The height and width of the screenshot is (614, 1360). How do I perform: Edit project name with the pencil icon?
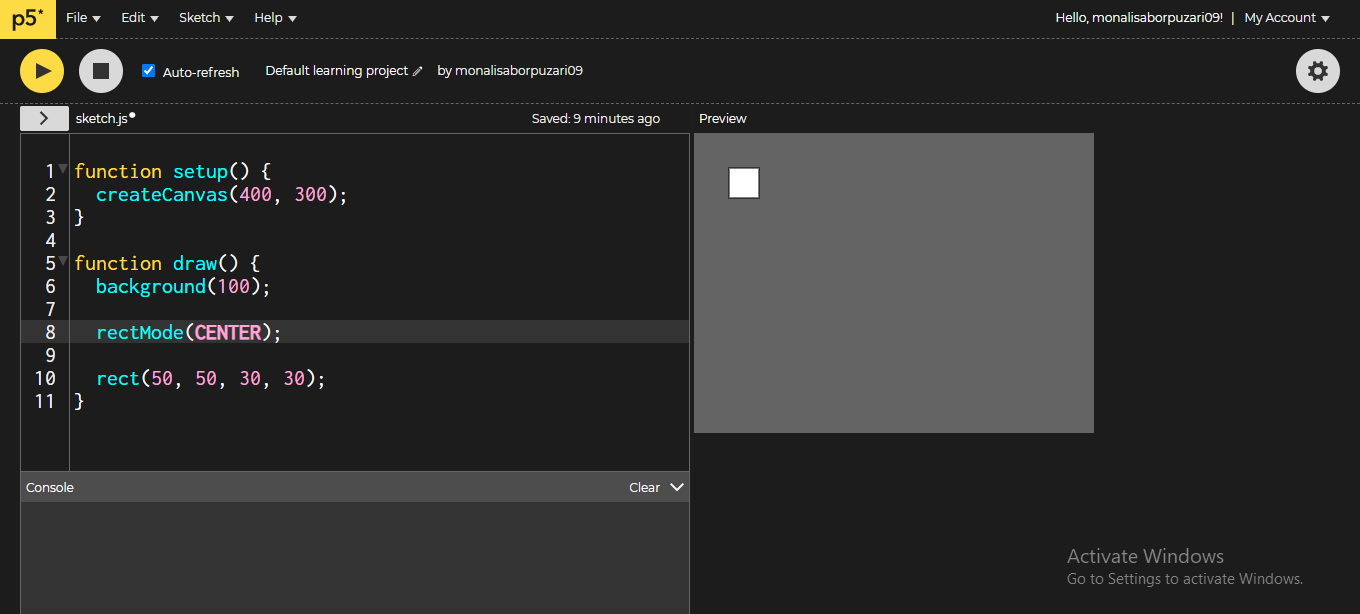pyautogui.click(x=418, y=71)
